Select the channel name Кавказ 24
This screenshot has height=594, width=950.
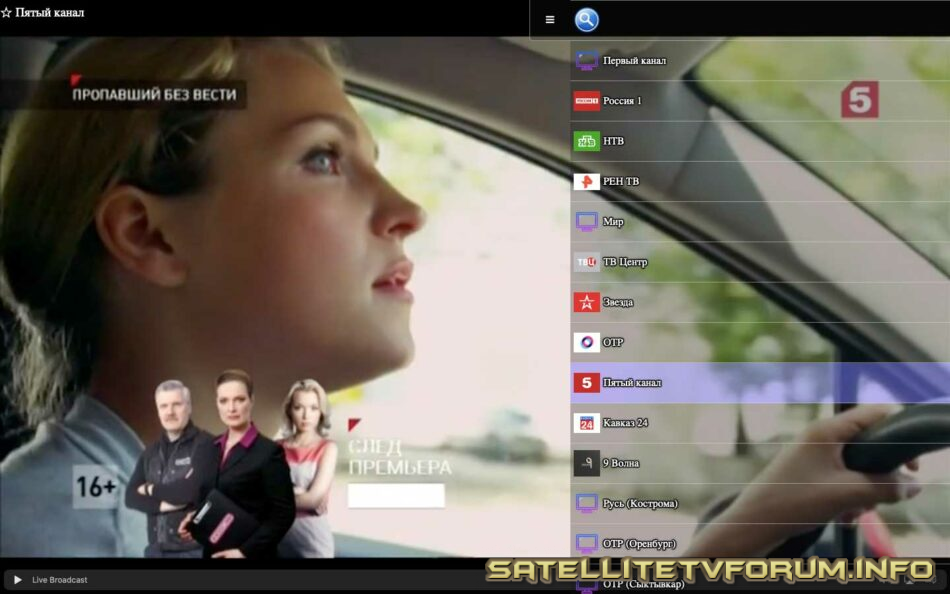click(x=625, y=423)
